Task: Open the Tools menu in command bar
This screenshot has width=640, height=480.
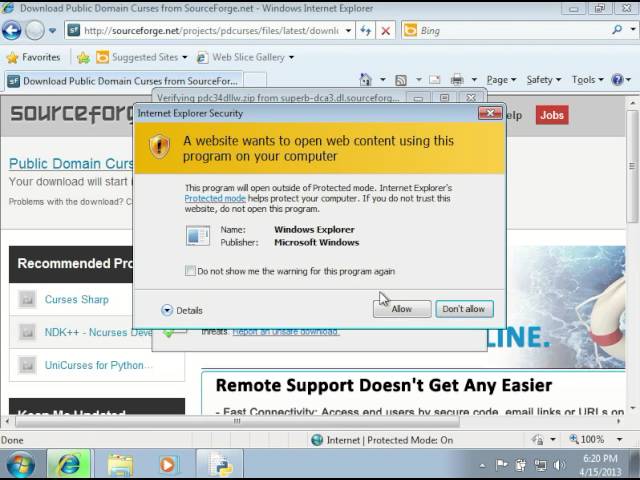Action: coord(587,80)
